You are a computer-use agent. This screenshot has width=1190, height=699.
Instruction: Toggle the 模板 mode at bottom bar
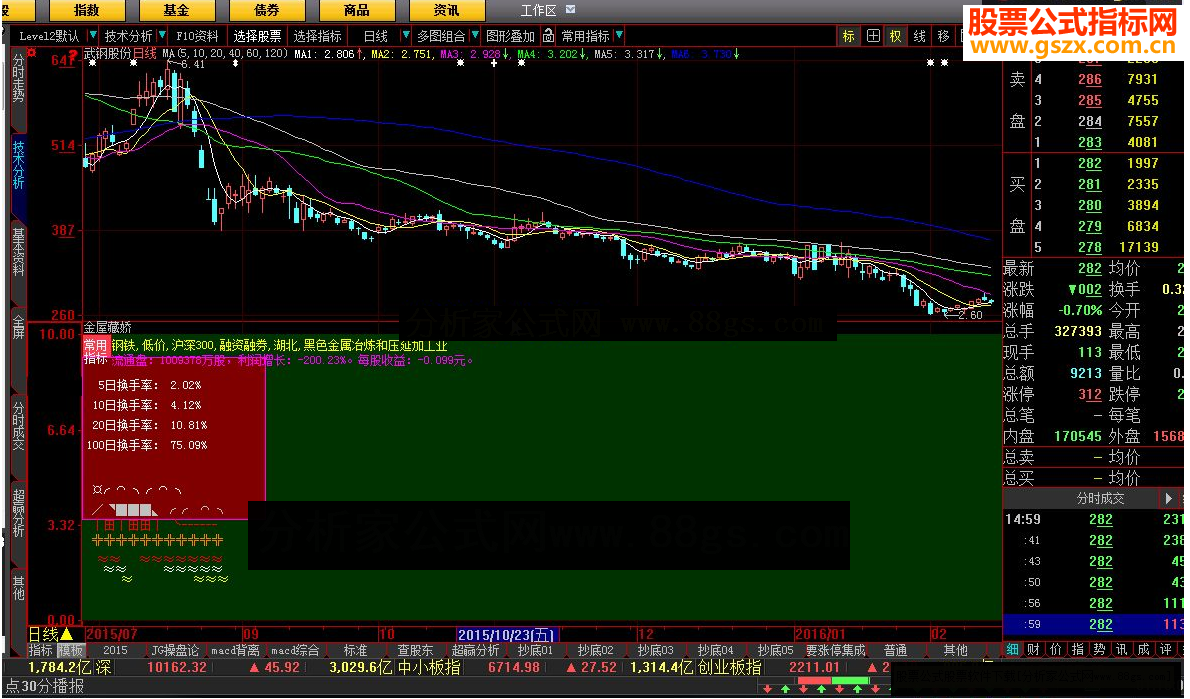pyautogui.click(x=71, y=650)
